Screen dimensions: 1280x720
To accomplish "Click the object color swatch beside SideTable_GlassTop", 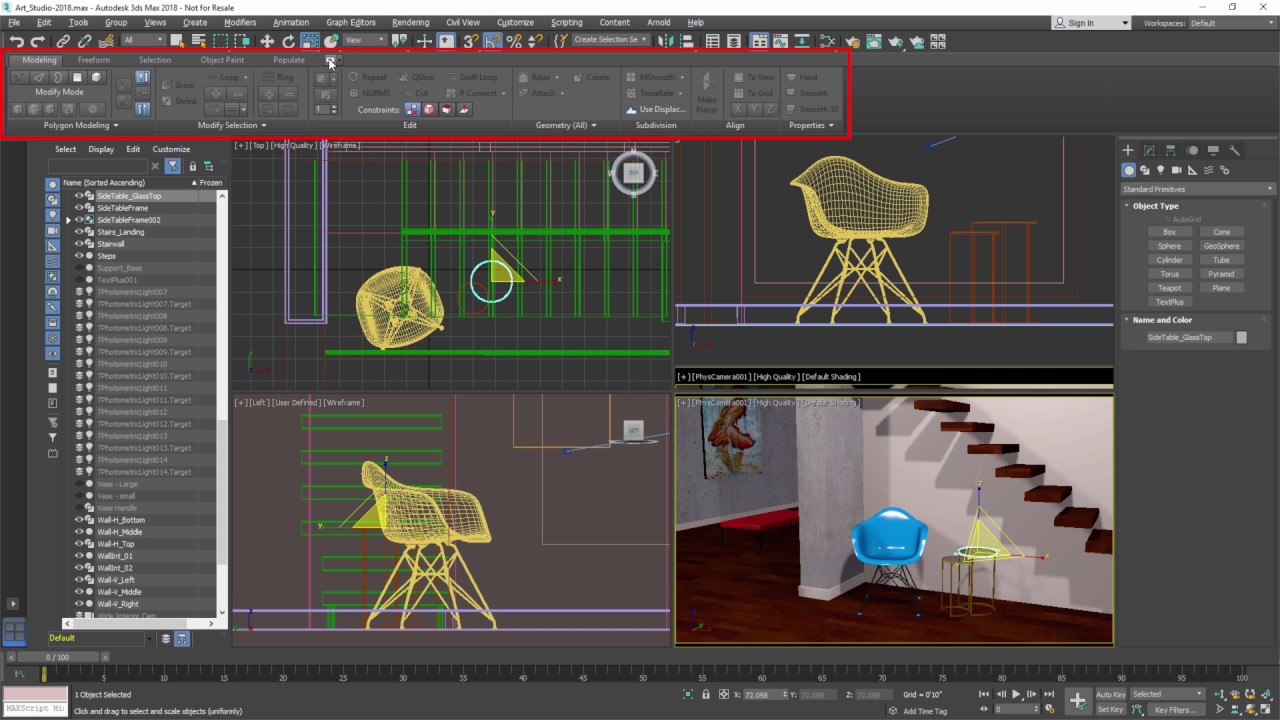I will pyautogui.click(x=1241, y=338).
